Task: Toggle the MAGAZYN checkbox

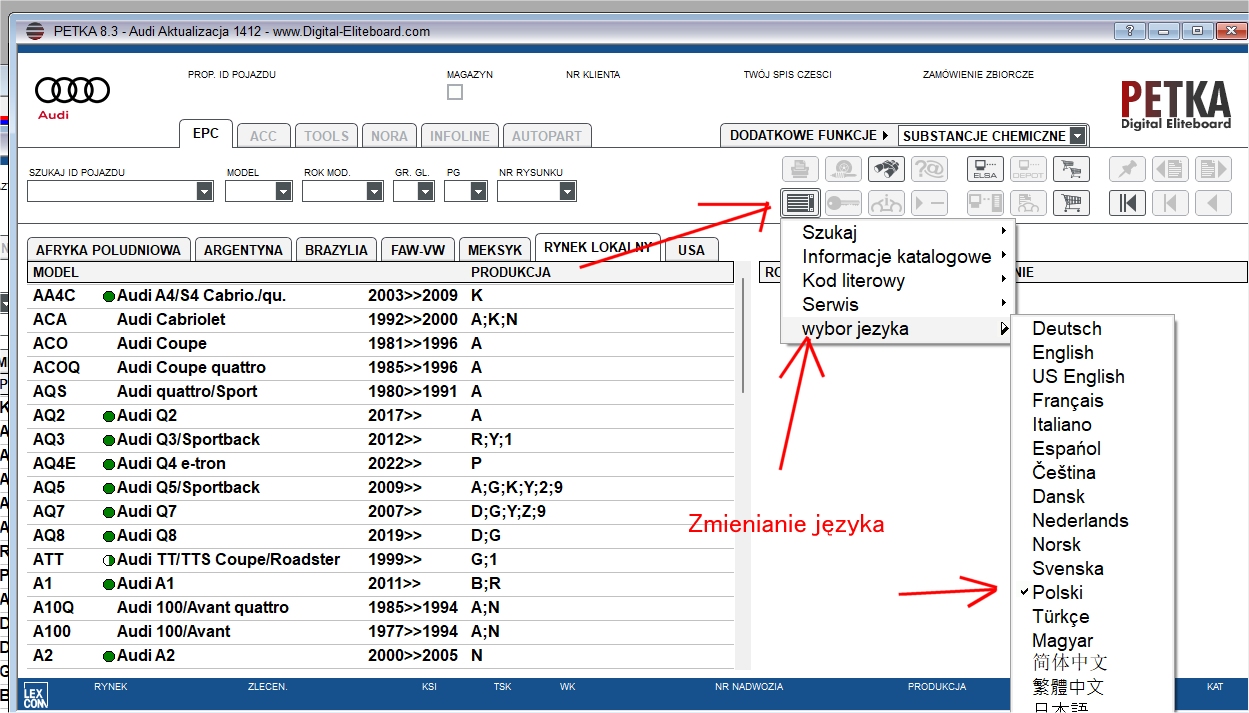Action: (455, 92)
